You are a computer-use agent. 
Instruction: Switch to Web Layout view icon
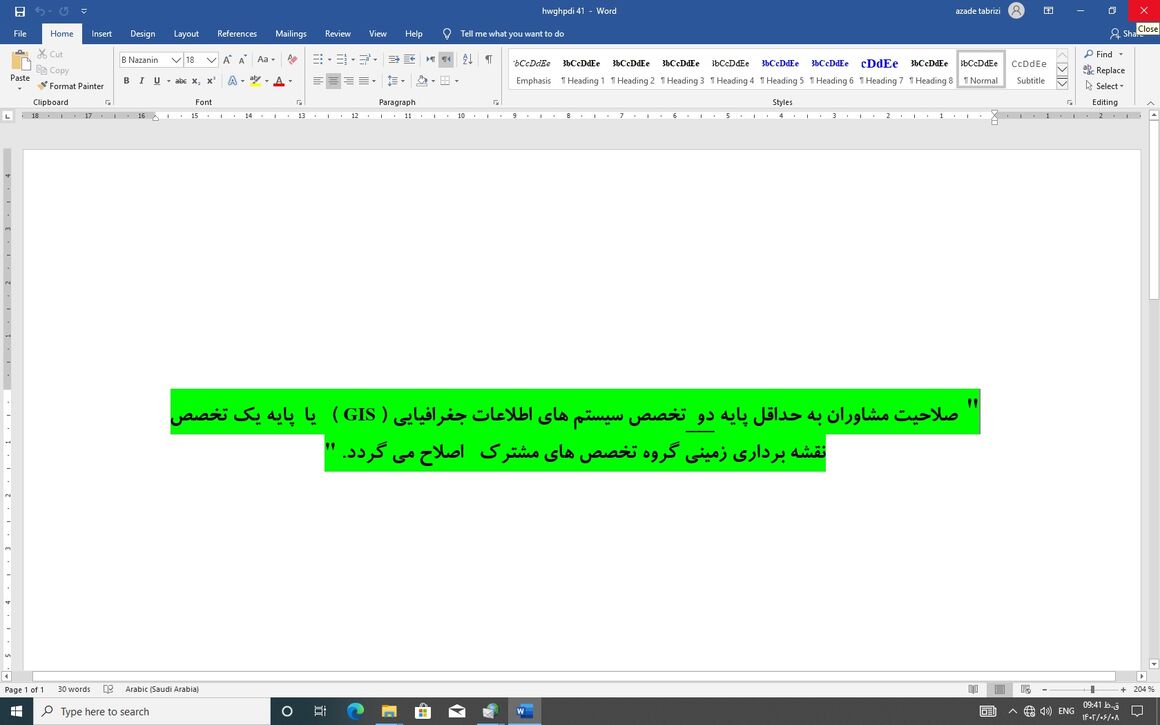(1025, 689)
